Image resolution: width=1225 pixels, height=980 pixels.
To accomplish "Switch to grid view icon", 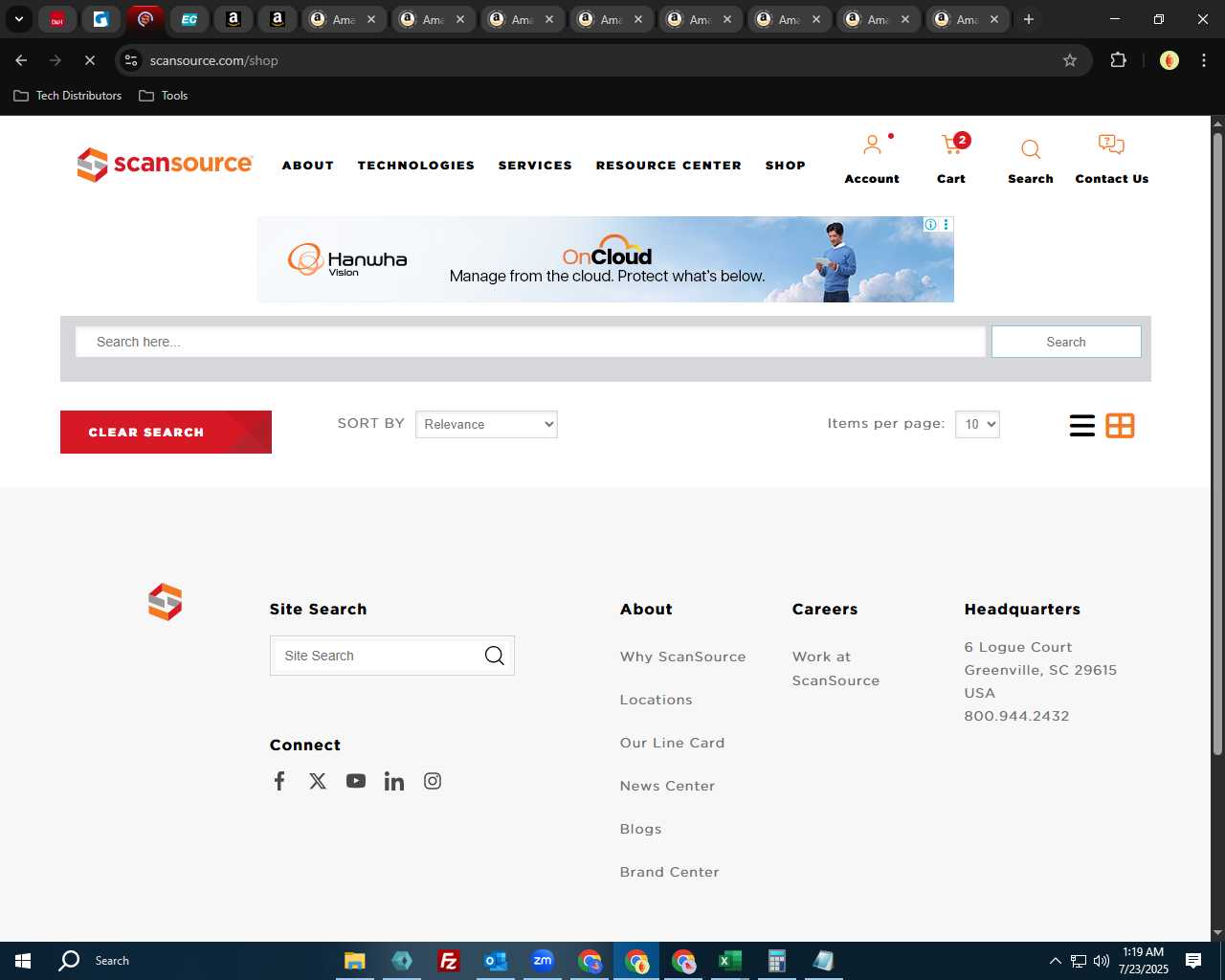I will [1120, 426].
